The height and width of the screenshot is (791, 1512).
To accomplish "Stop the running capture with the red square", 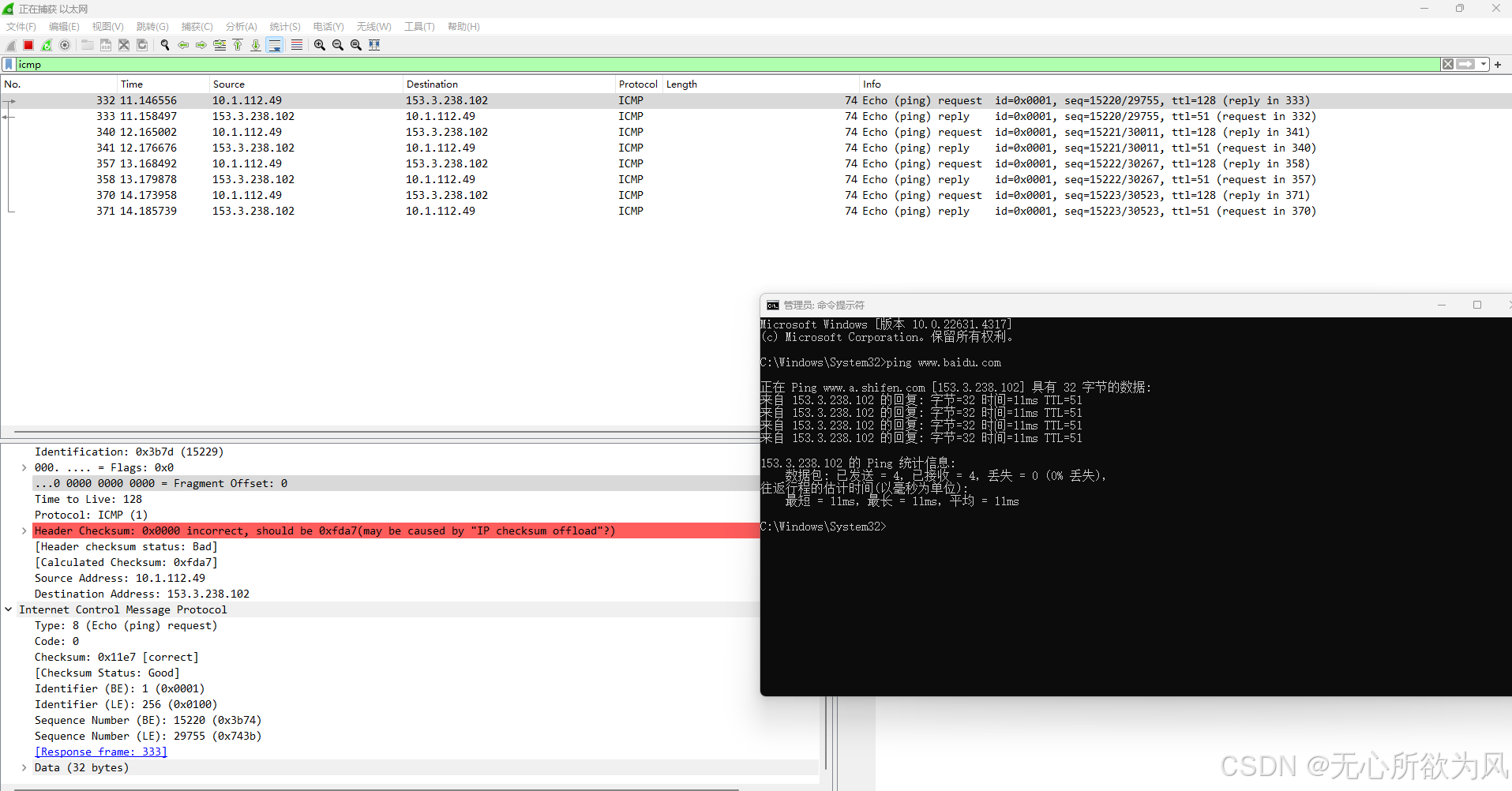I will (x=28, y=45).
